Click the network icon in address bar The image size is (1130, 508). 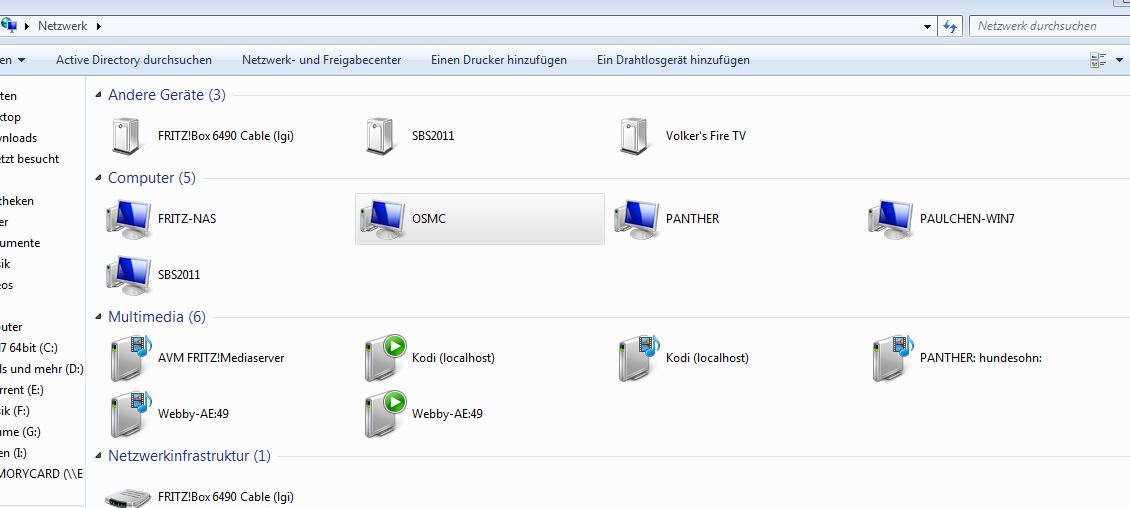tap(9, 26)
